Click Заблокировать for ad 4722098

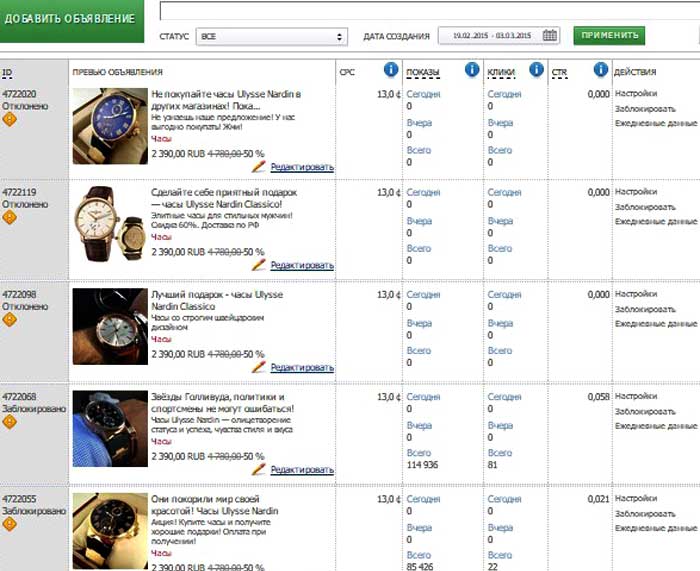pyautogui.click(x=645, y=309)
